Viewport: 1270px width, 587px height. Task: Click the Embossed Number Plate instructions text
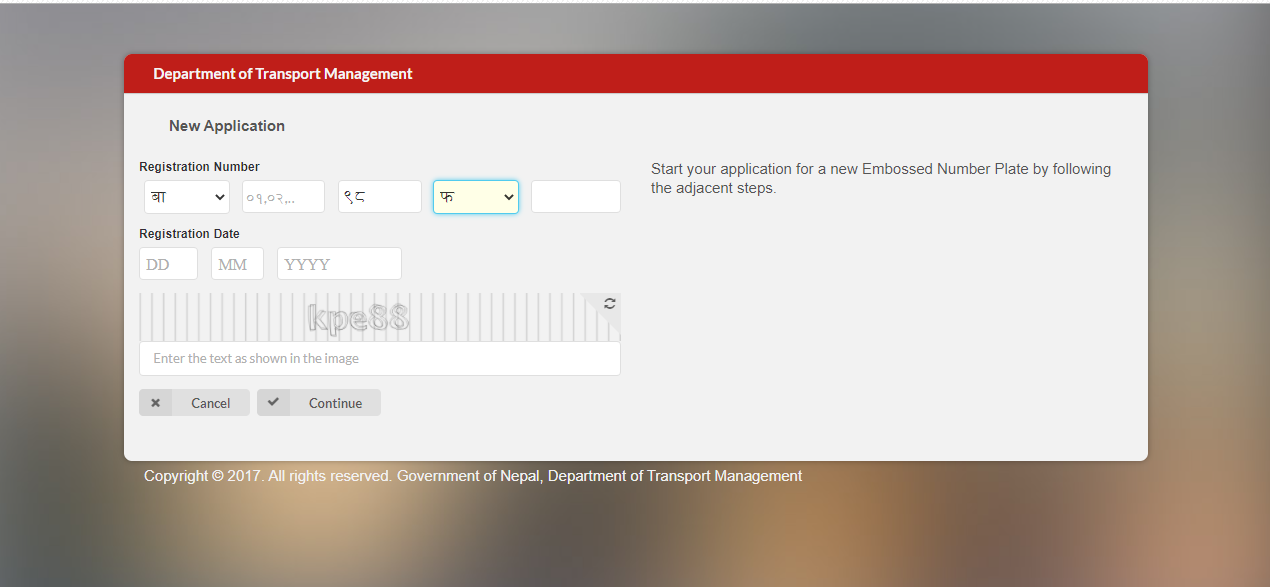coord(880,178)
